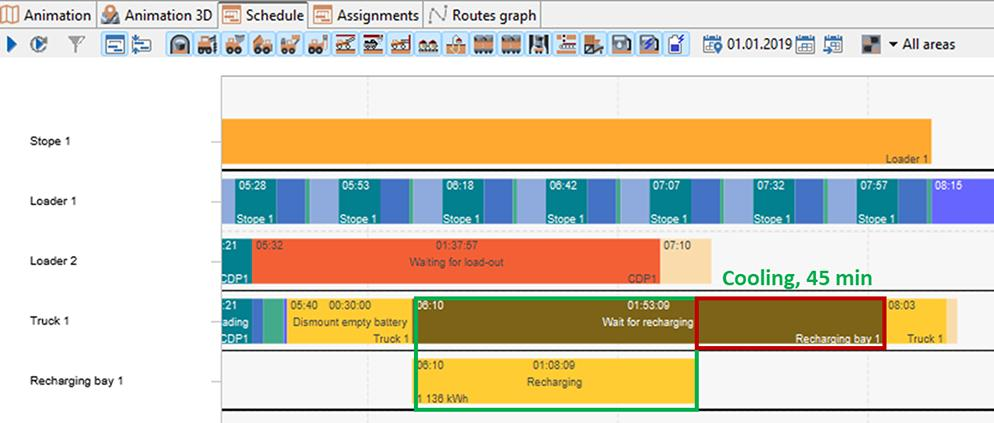
Task: Click the Loader 2 beige bar at 07:10
Action: (686, 261)
